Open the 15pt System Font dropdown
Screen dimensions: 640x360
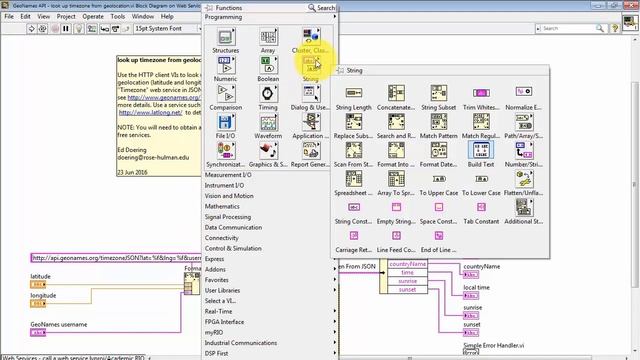(x=167, y=28)
